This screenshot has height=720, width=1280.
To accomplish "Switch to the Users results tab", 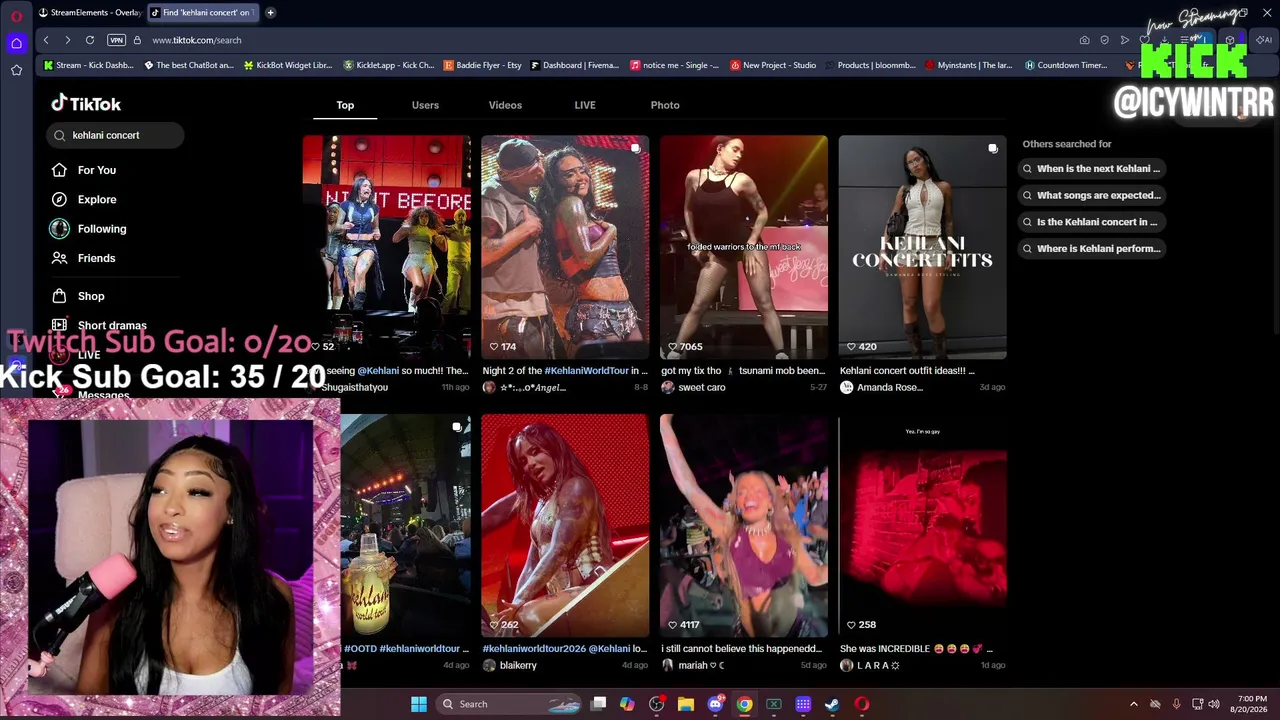I will [425, 105].
